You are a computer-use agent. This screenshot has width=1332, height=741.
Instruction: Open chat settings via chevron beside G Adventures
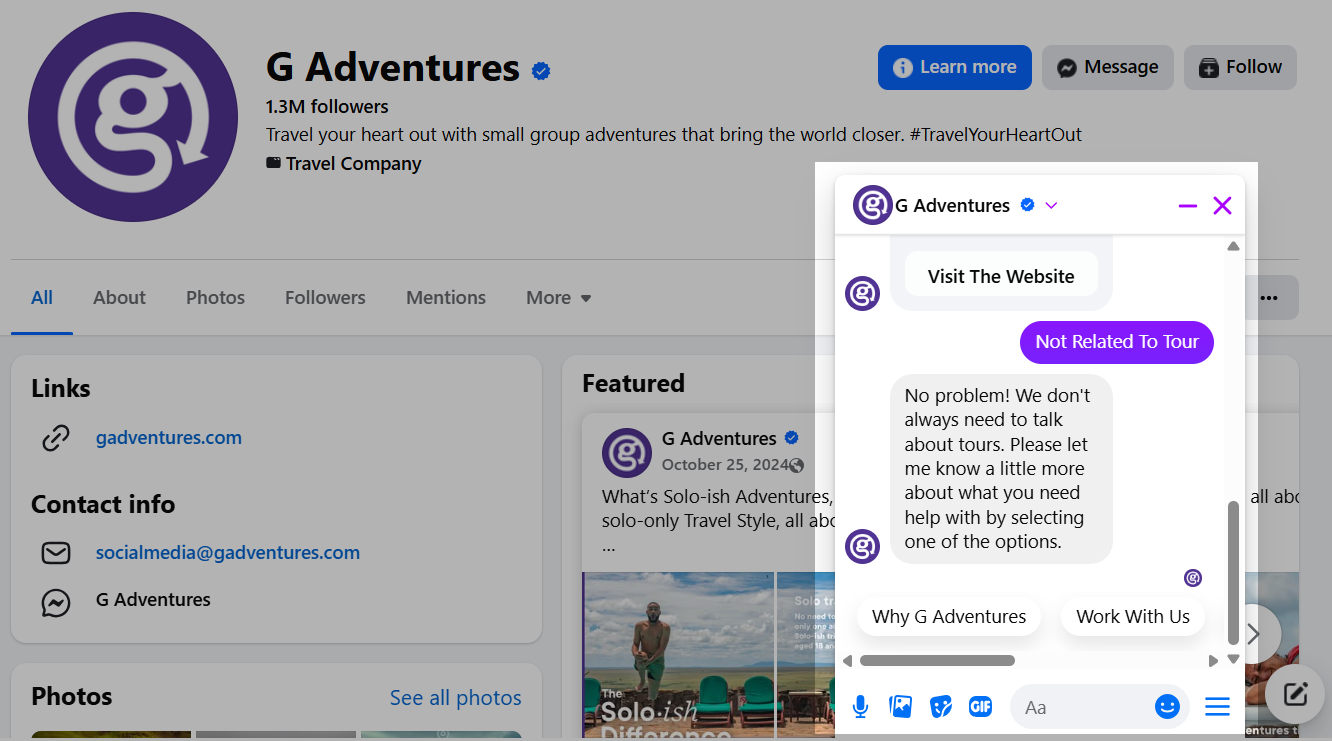click(1050, 205)
